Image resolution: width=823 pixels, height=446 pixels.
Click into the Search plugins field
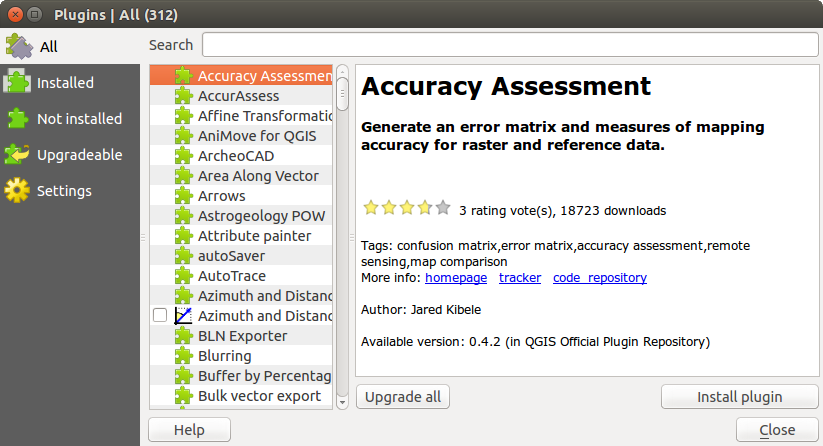click(509, 45)
